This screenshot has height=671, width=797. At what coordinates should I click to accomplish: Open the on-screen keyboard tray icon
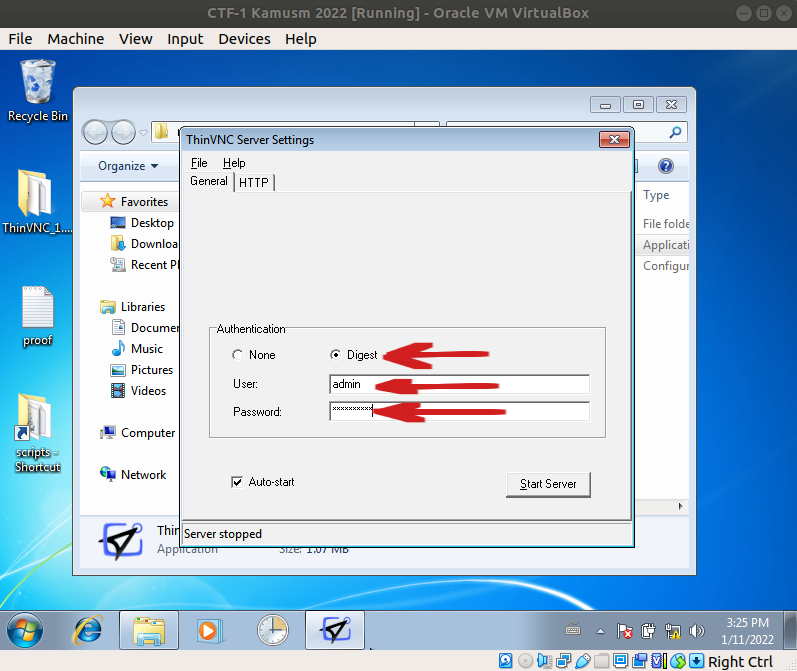(x=573, y=630)
